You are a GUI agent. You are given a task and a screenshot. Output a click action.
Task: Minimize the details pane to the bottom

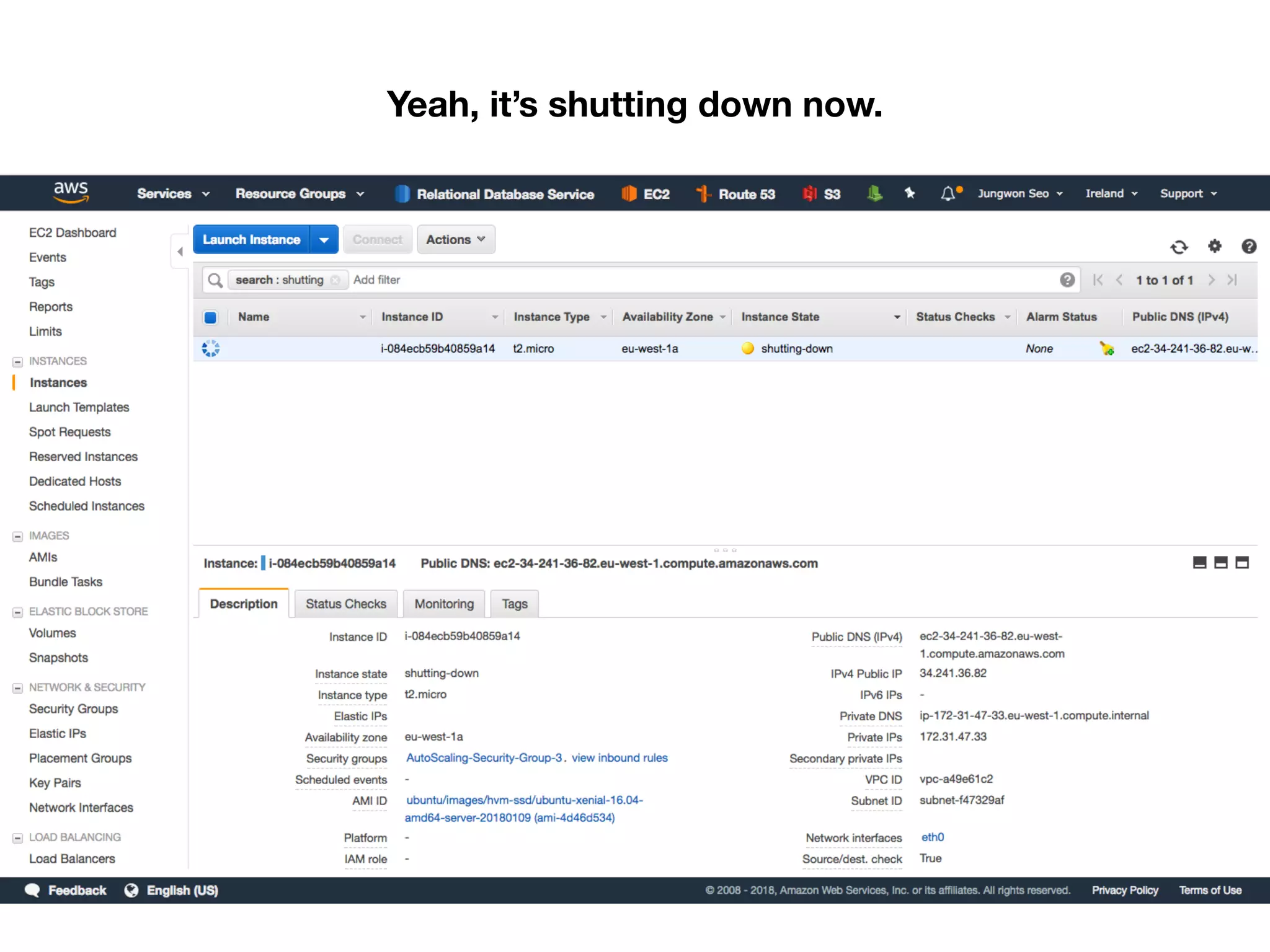(1200, 563)
